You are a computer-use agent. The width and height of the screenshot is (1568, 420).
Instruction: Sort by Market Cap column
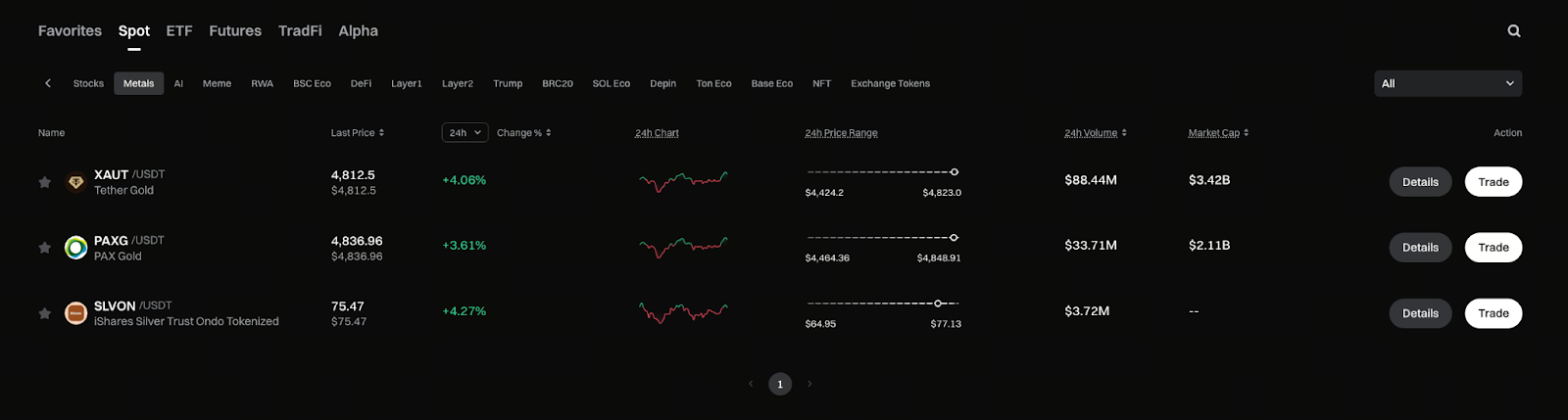tap(1246, 133)
